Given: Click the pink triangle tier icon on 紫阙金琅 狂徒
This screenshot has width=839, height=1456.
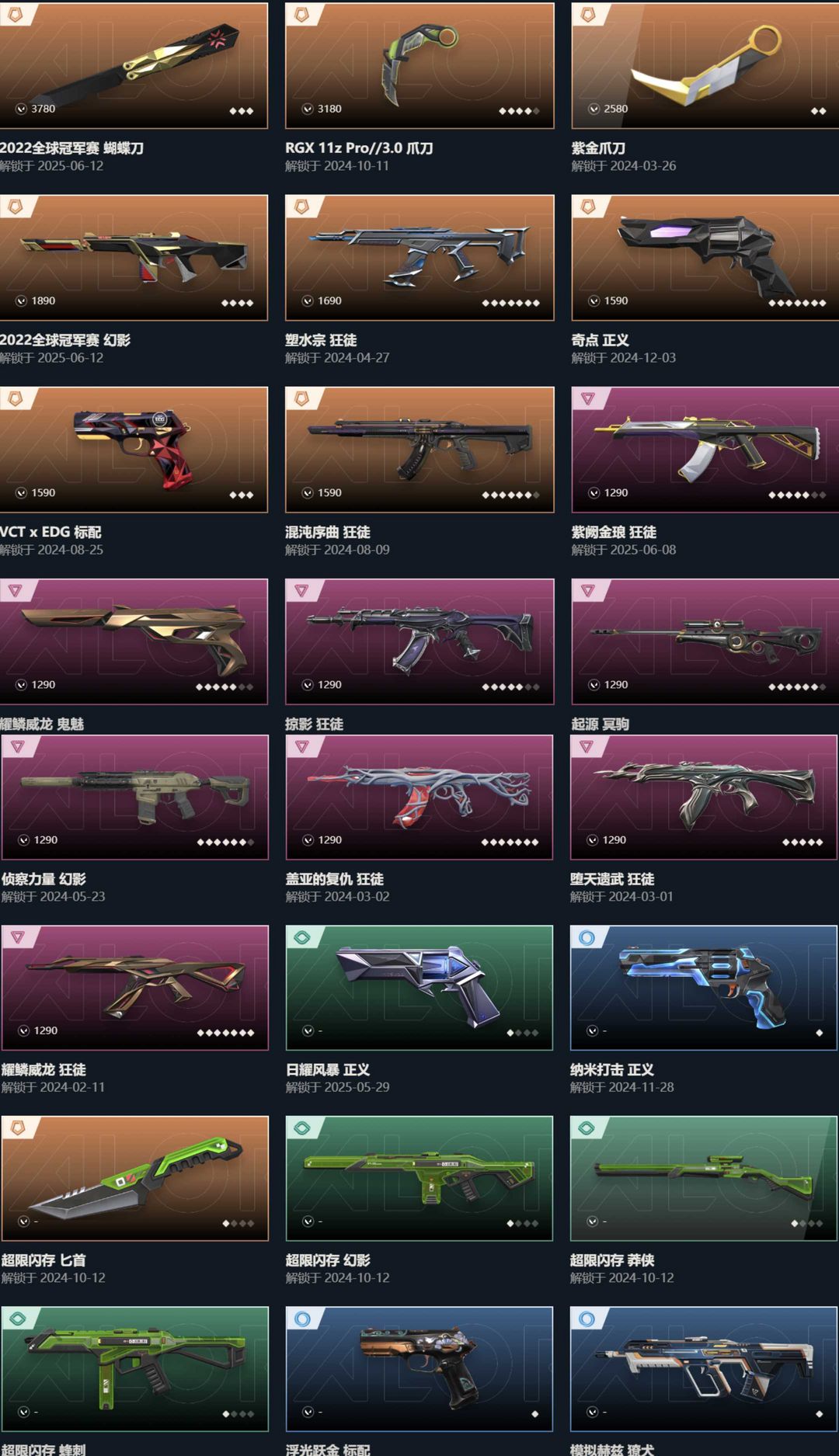Looking at the screenshot, I should 588,398.
